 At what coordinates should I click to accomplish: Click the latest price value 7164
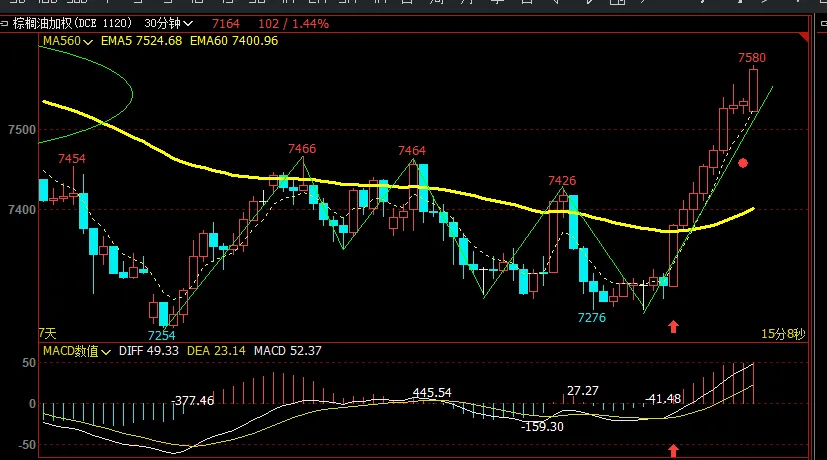(226, 24)
